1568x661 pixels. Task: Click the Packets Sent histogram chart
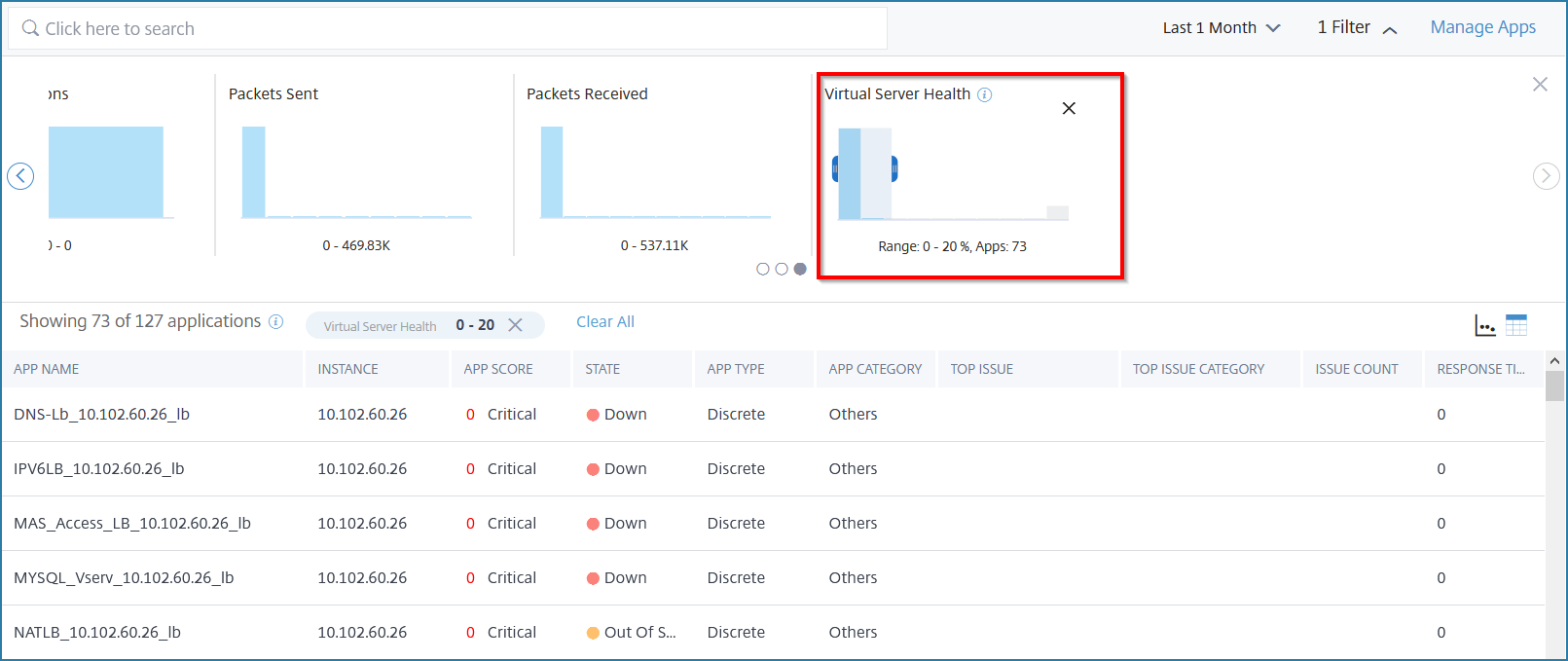pyautogui.click(x=357, y=172)
